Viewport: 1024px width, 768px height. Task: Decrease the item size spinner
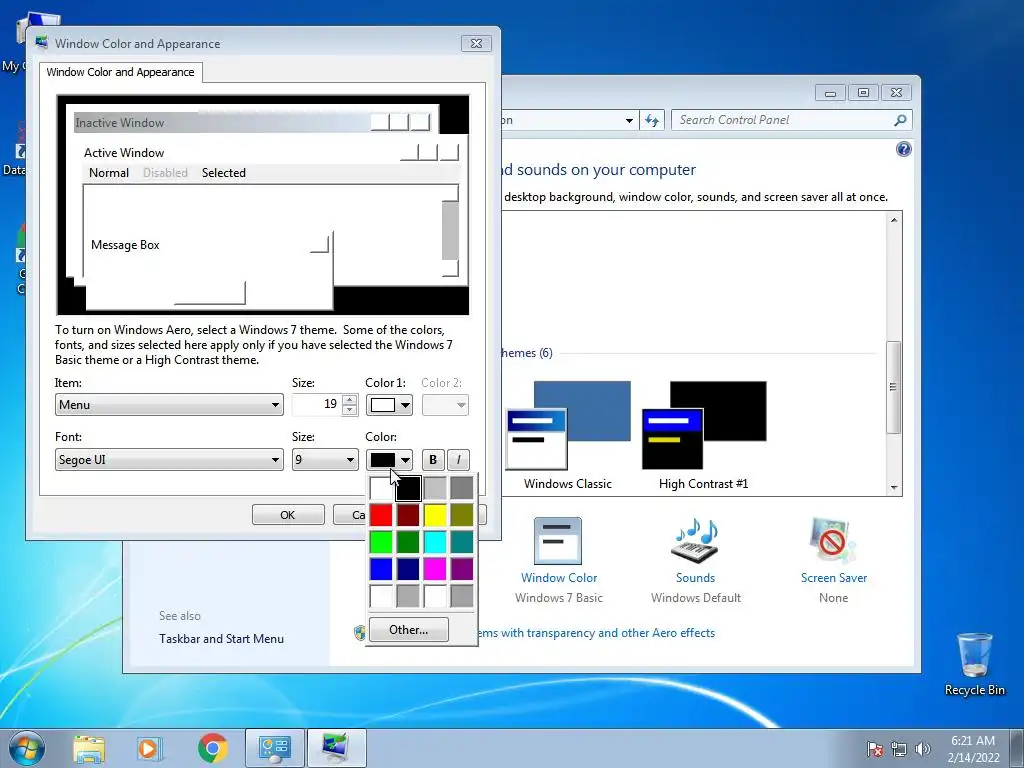349,410
